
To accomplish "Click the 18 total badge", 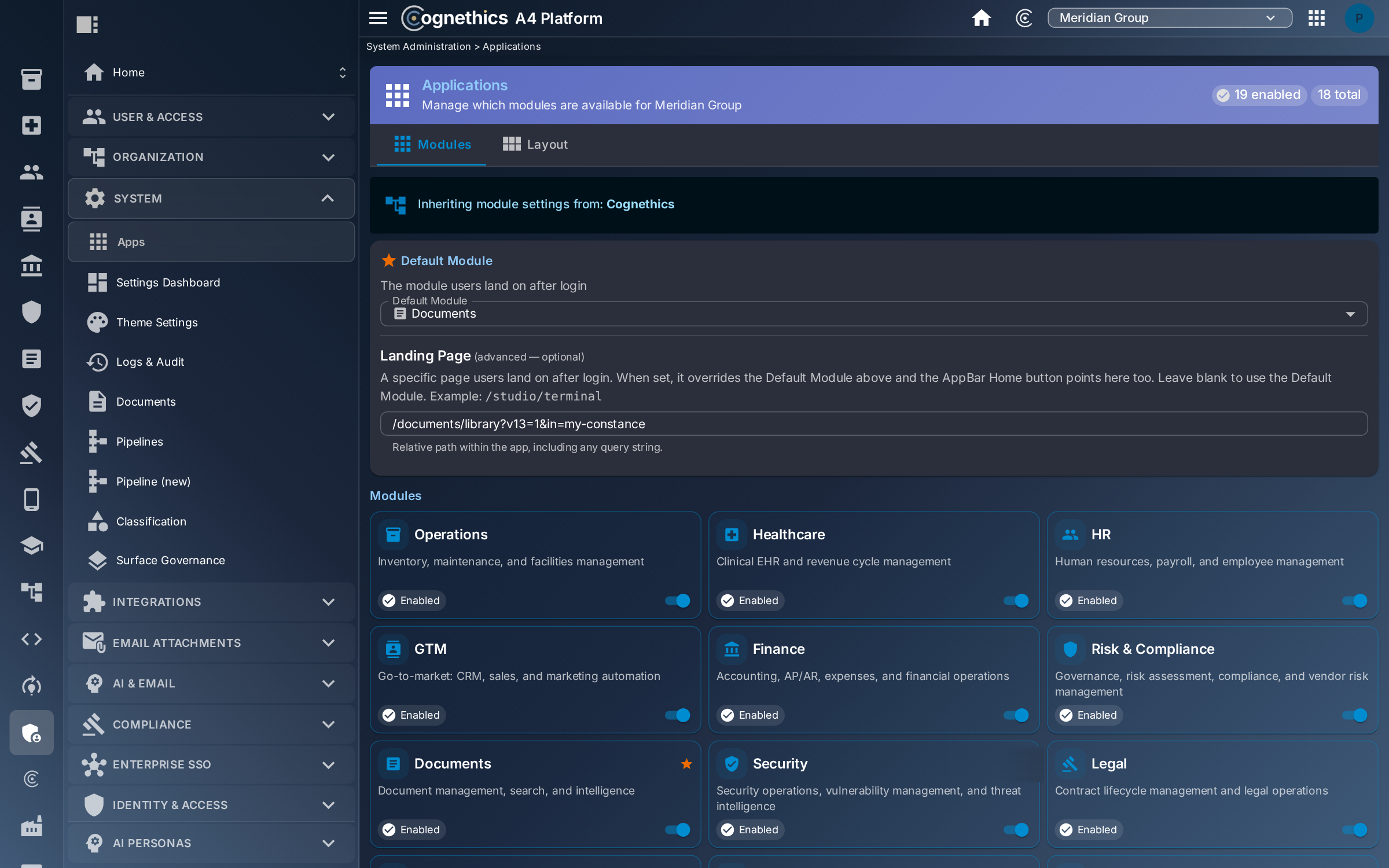I will pos(1339,95).
